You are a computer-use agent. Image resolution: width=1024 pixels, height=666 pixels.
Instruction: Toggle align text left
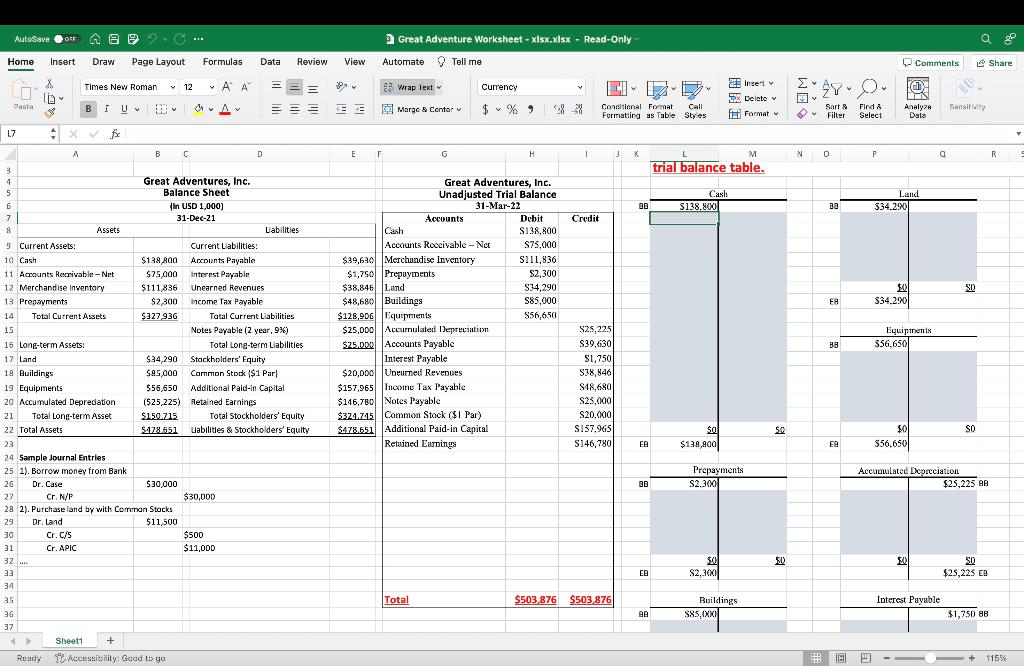point(276,109)
